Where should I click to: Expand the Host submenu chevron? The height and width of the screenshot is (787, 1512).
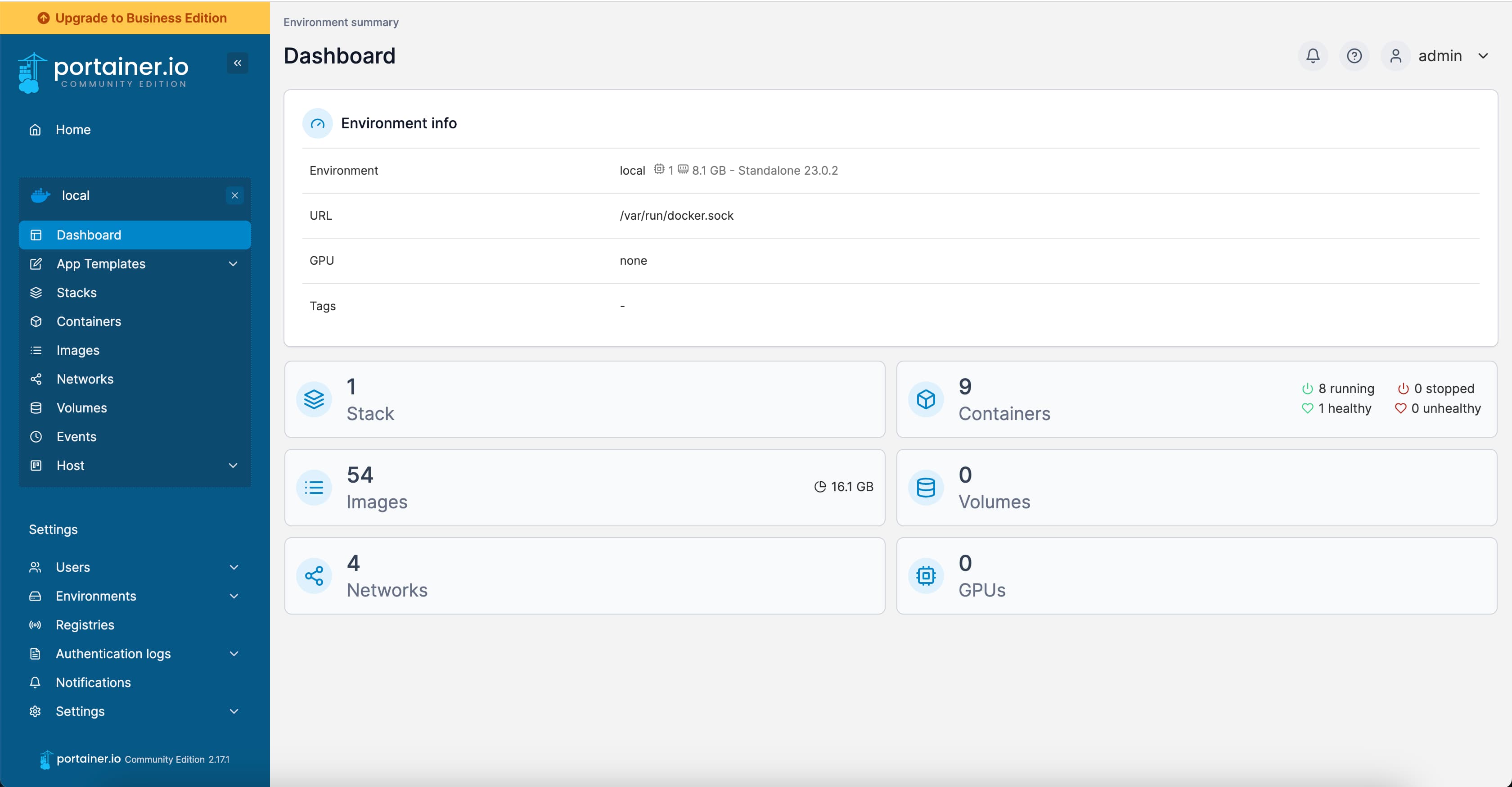[233, 465]
